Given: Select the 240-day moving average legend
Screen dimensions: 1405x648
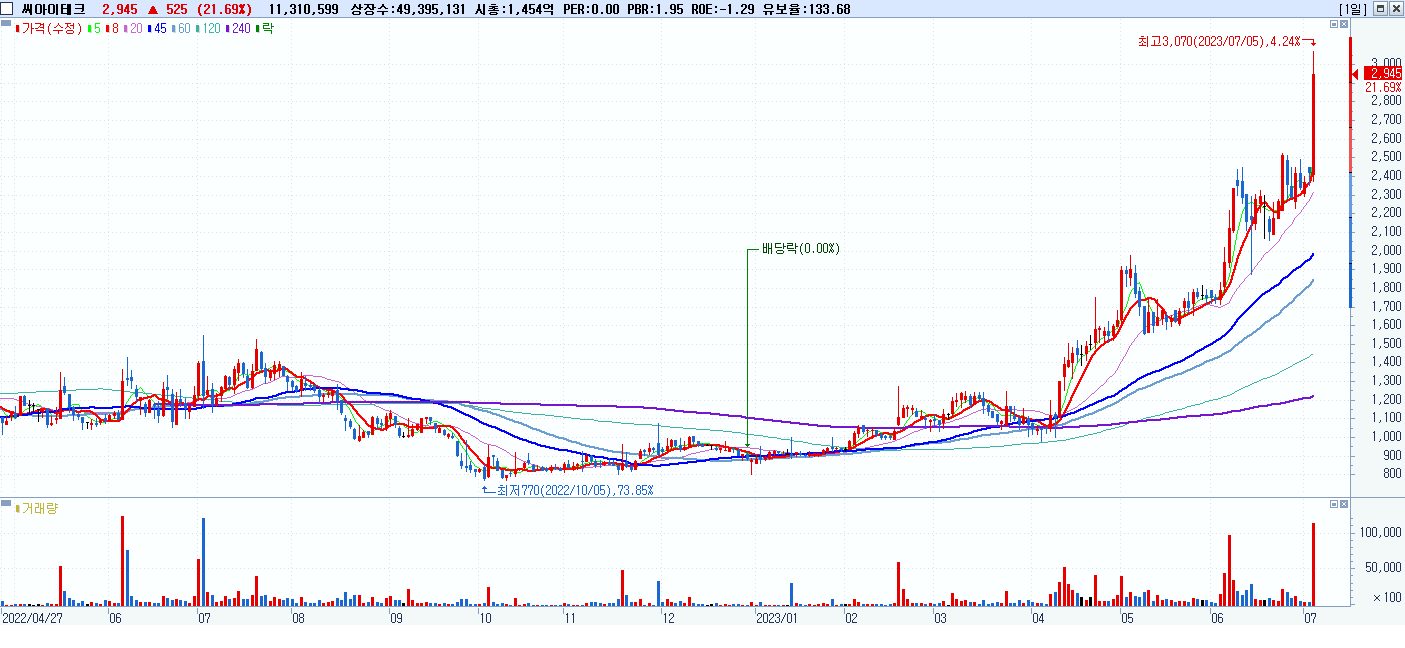Looking at the screenshot, I should point(238,29).
